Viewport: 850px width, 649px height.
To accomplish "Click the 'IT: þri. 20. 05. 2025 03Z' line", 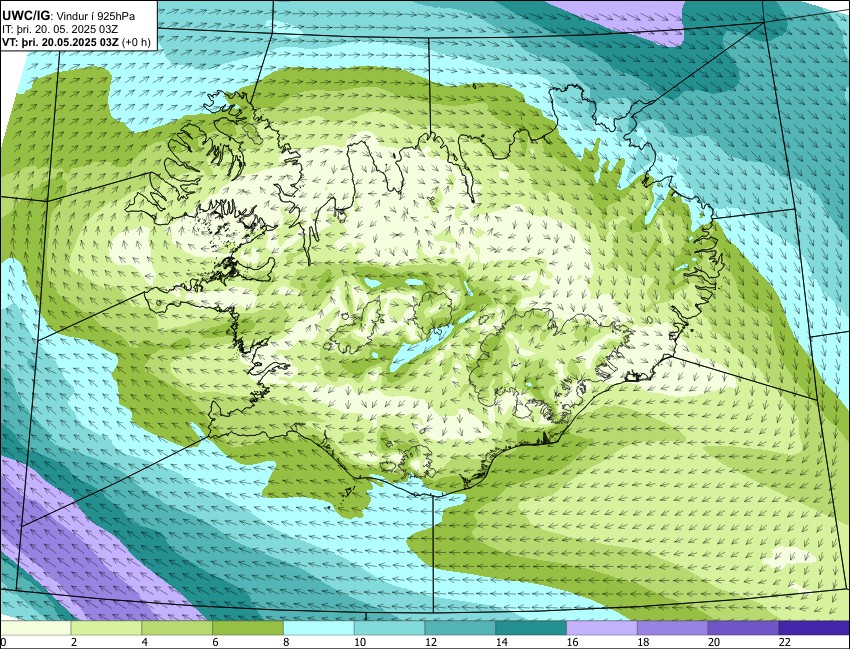I will [60, 29].
